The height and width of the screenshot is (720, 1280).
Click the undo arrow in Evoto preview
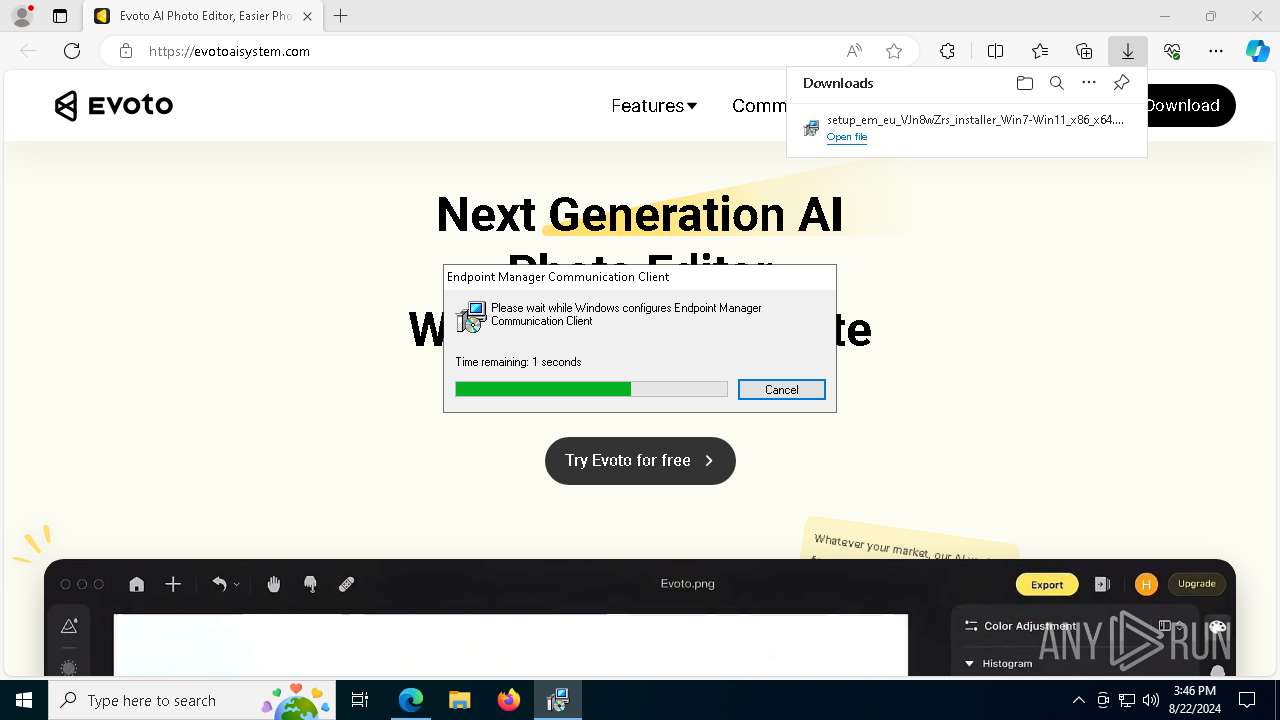219,584
